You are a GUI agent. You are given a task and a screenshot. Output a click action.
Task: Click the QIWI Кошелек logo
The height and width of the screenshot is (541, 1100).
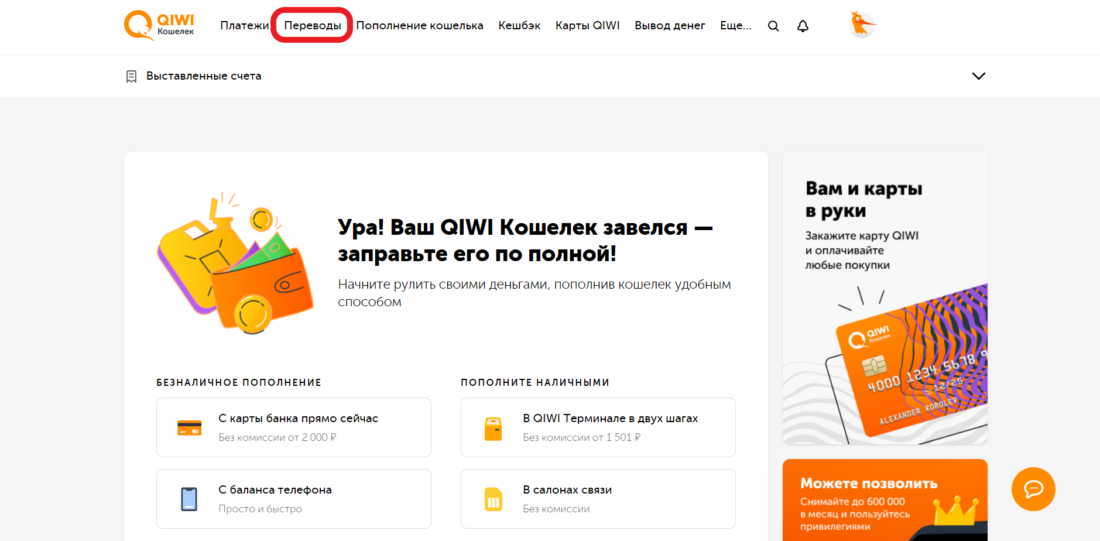pos(158,25)
